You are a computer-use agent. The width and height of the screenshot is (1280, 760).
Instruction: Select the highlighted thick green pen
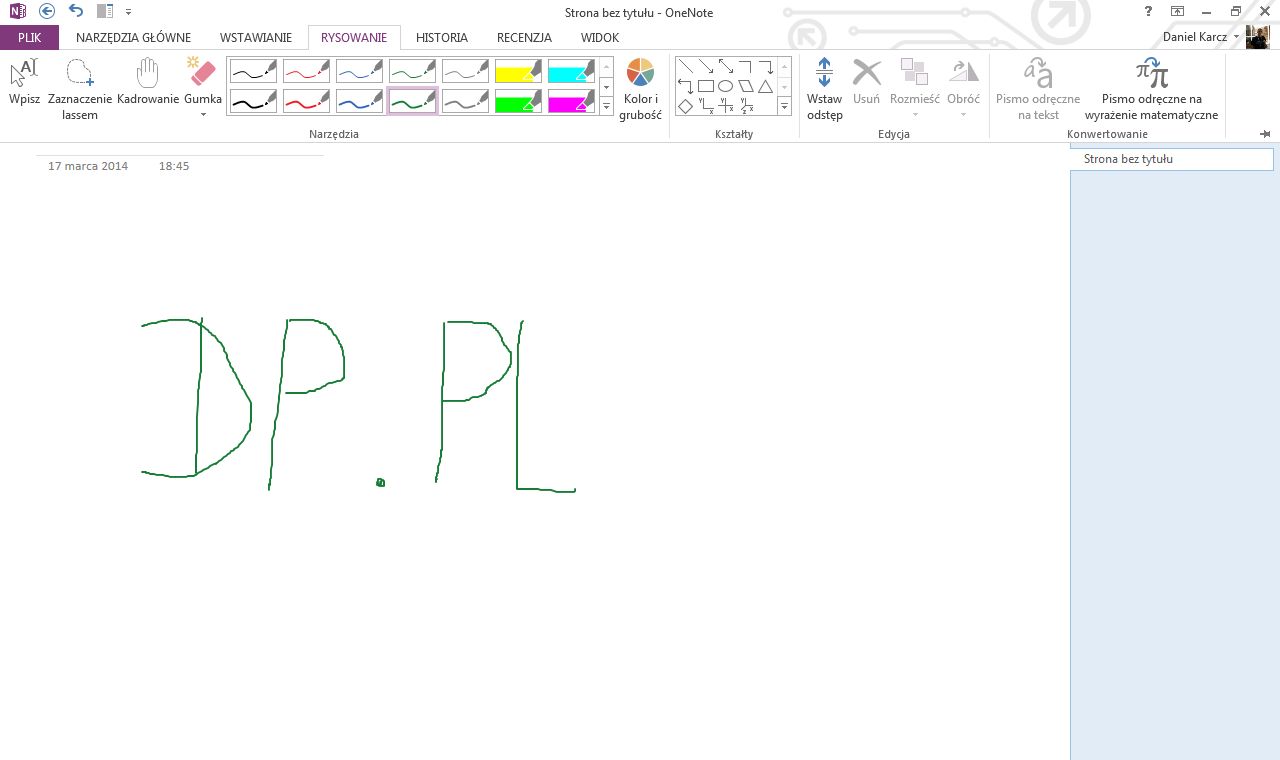click(x=412, y=100)
